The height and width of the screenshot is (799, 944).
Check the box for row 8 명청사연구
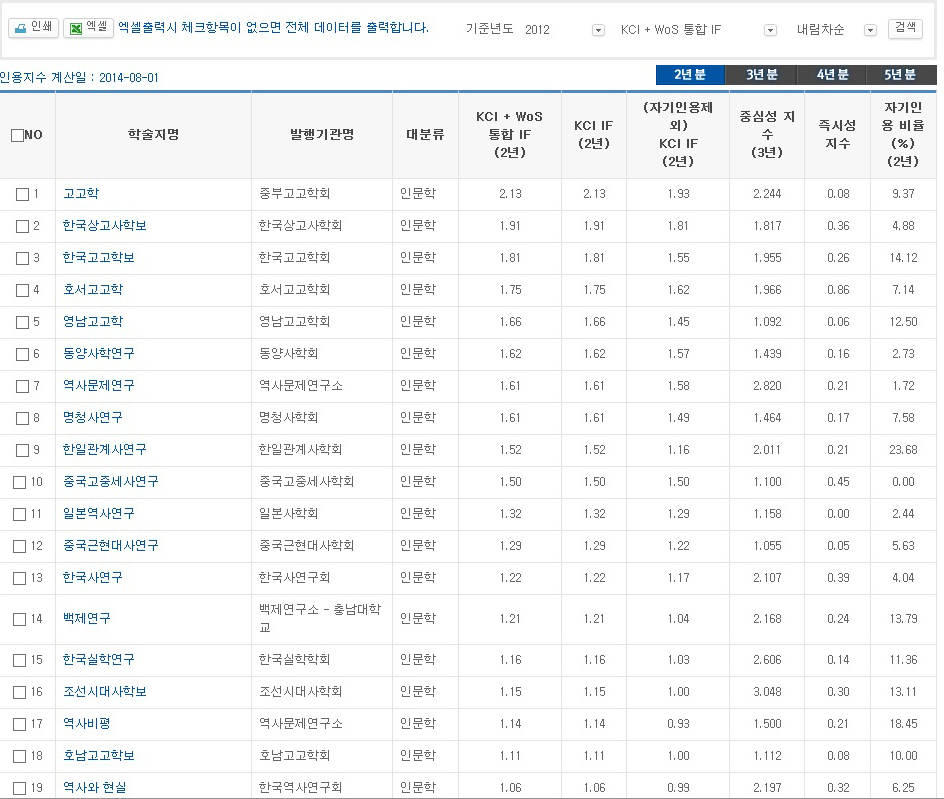point(22,417)
